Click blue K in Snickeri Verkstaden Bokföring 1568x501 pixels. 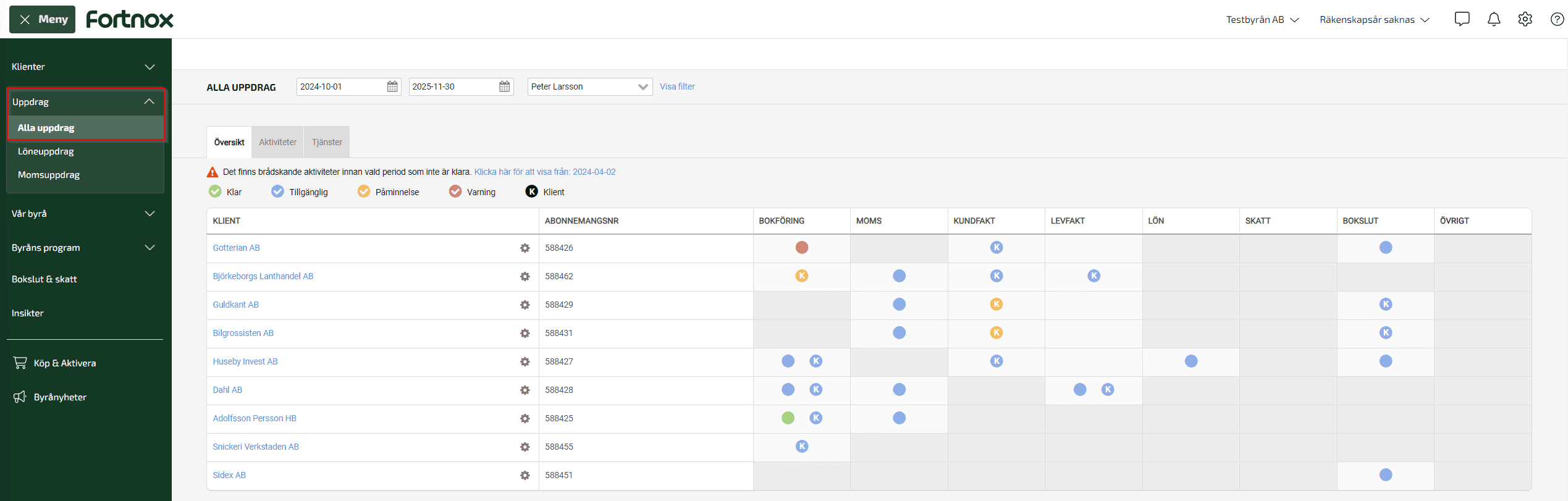802,447
